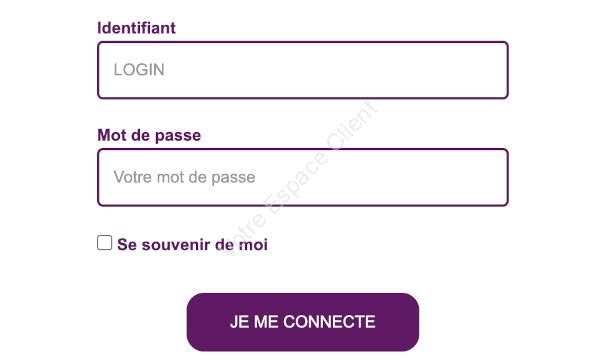Click the purple login submit button
The width and height of the screenshot is (600, 364).
(x=303, y=322)
